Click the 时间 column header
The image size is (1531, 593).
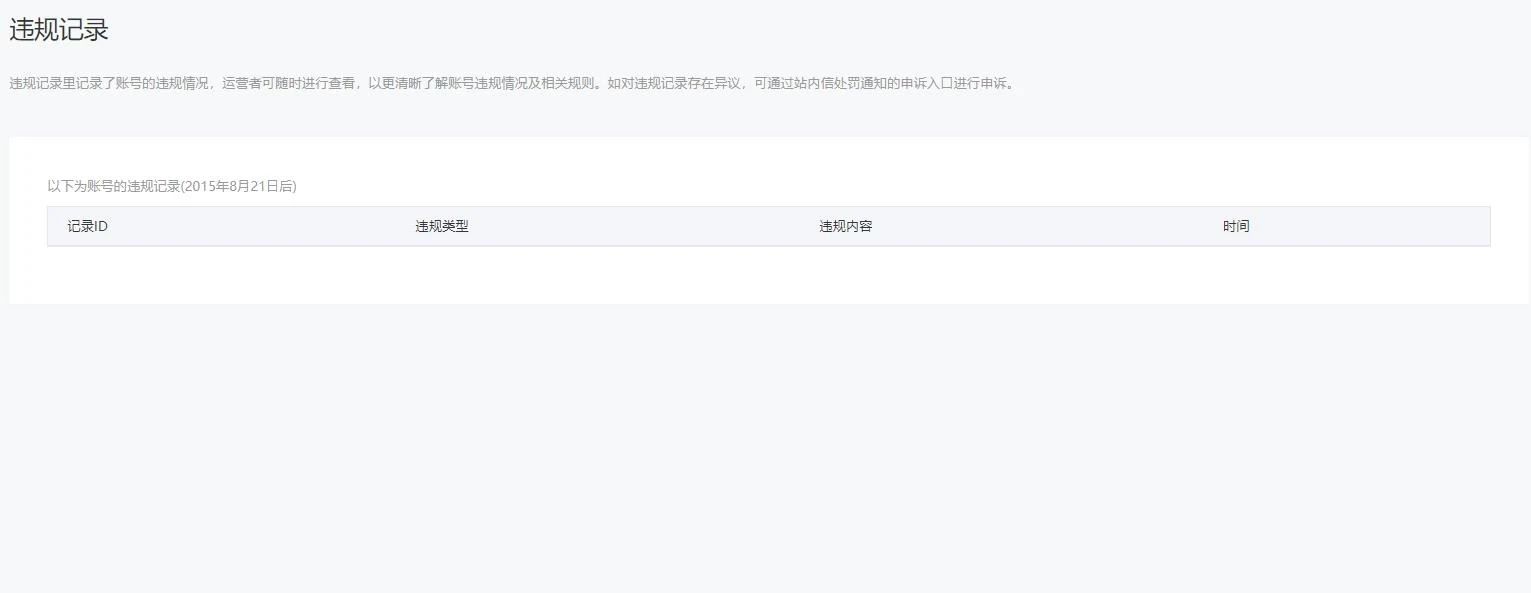[x=1236, y=226]
